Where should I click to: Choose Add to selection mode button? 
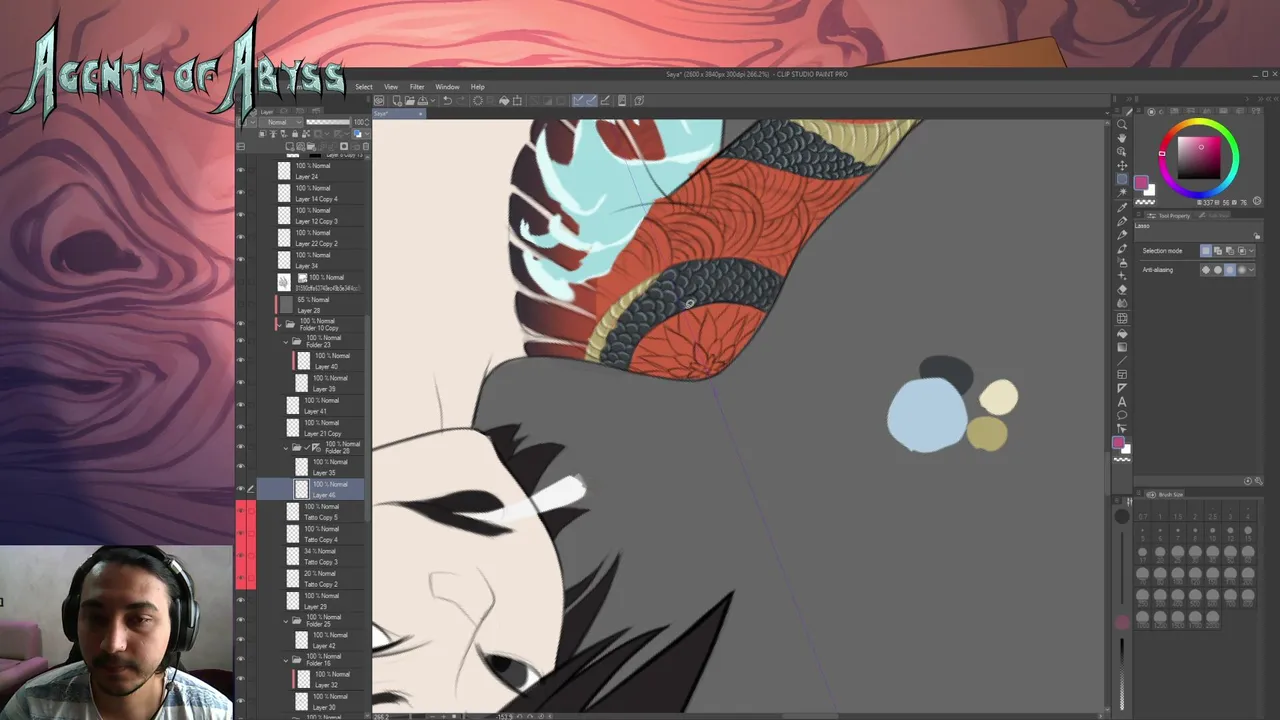(x=1218, y=251)
